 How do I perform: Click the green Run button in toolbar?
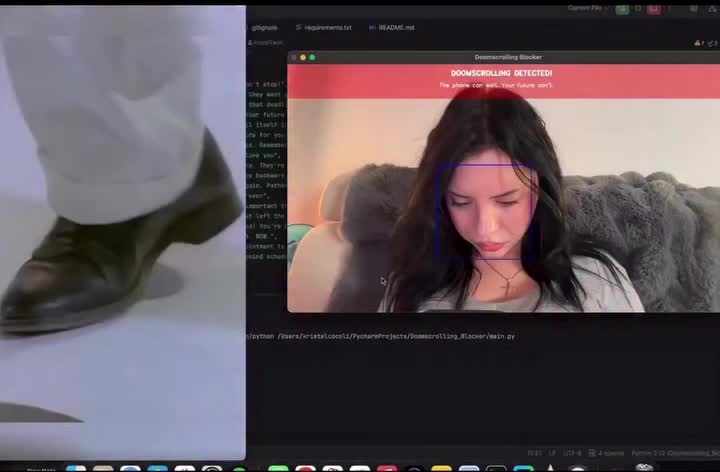tap(622, 9)
